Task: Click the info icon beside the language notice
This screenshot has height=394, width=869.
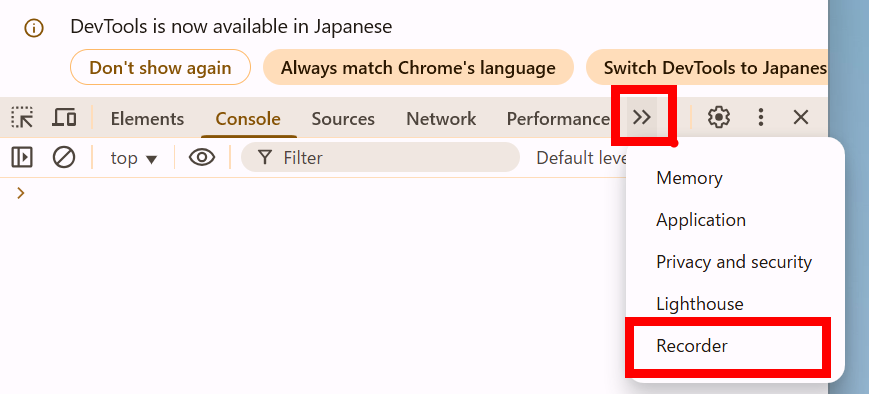Action: pyautogui.click(x=34, y=28)
